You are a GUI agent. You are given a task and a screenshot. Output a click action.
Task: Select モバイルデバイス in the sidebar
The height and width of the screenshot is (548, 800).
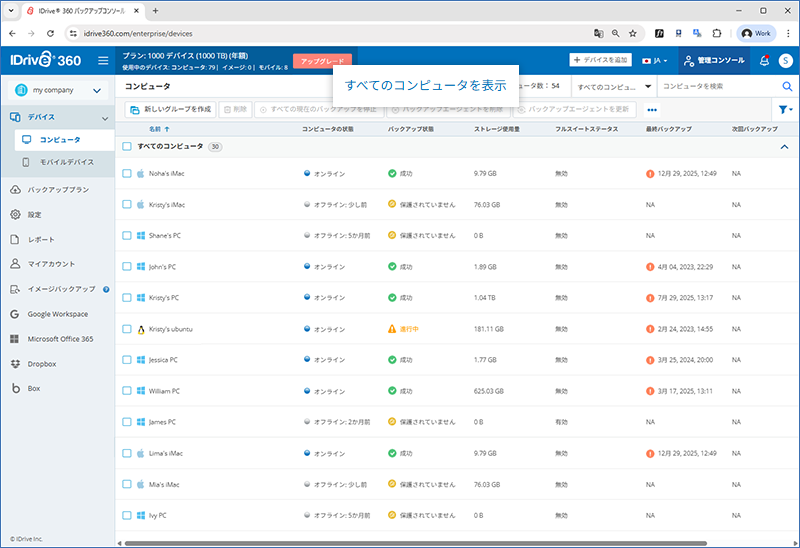point(66,162)
